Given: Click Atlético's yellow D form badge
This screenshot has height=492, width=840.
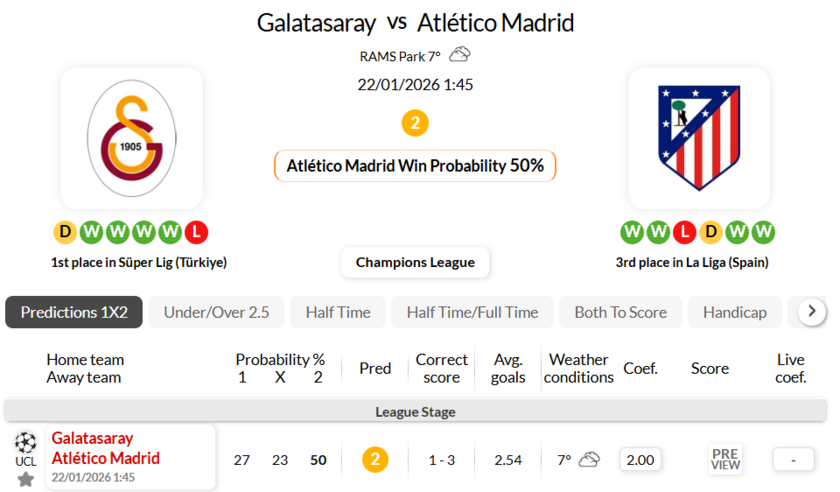Looking at the screenshot, I should (x=710, y=233).
